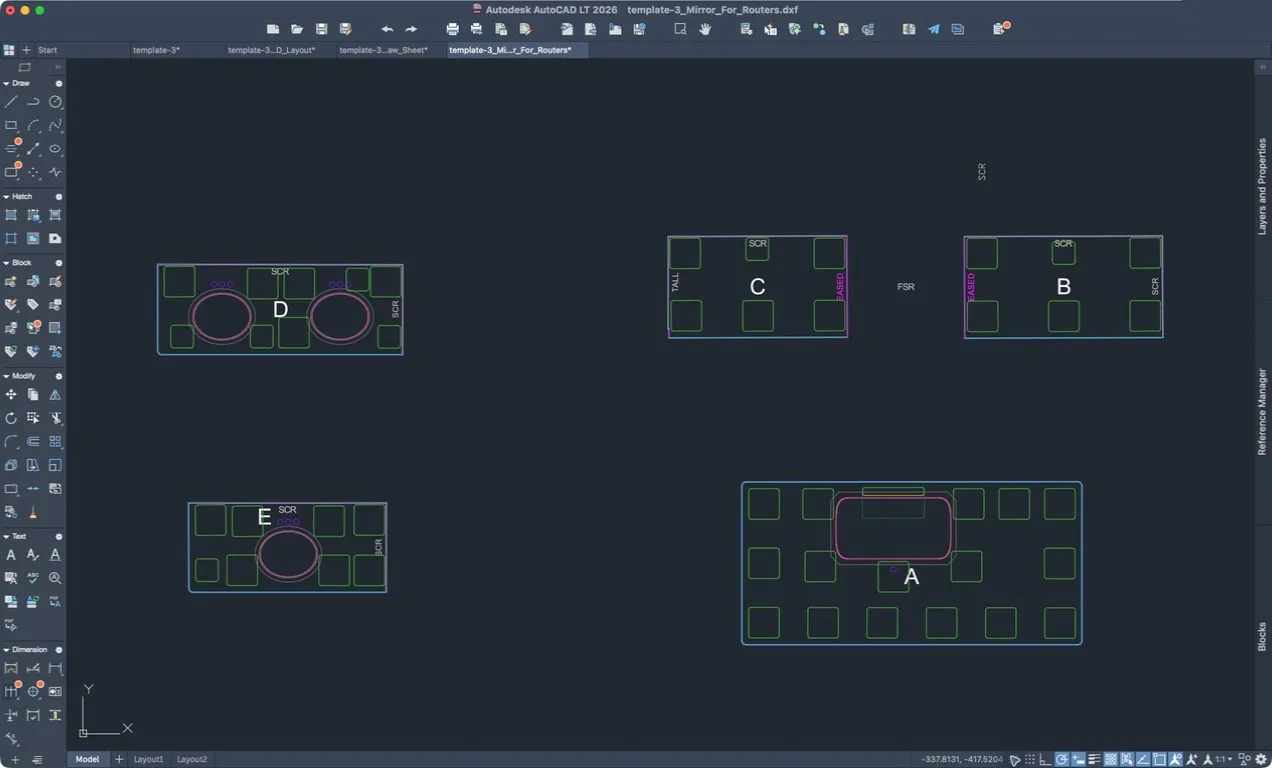Run the spell check ABC tool
Screen dimensions: 1272x768
33,578
